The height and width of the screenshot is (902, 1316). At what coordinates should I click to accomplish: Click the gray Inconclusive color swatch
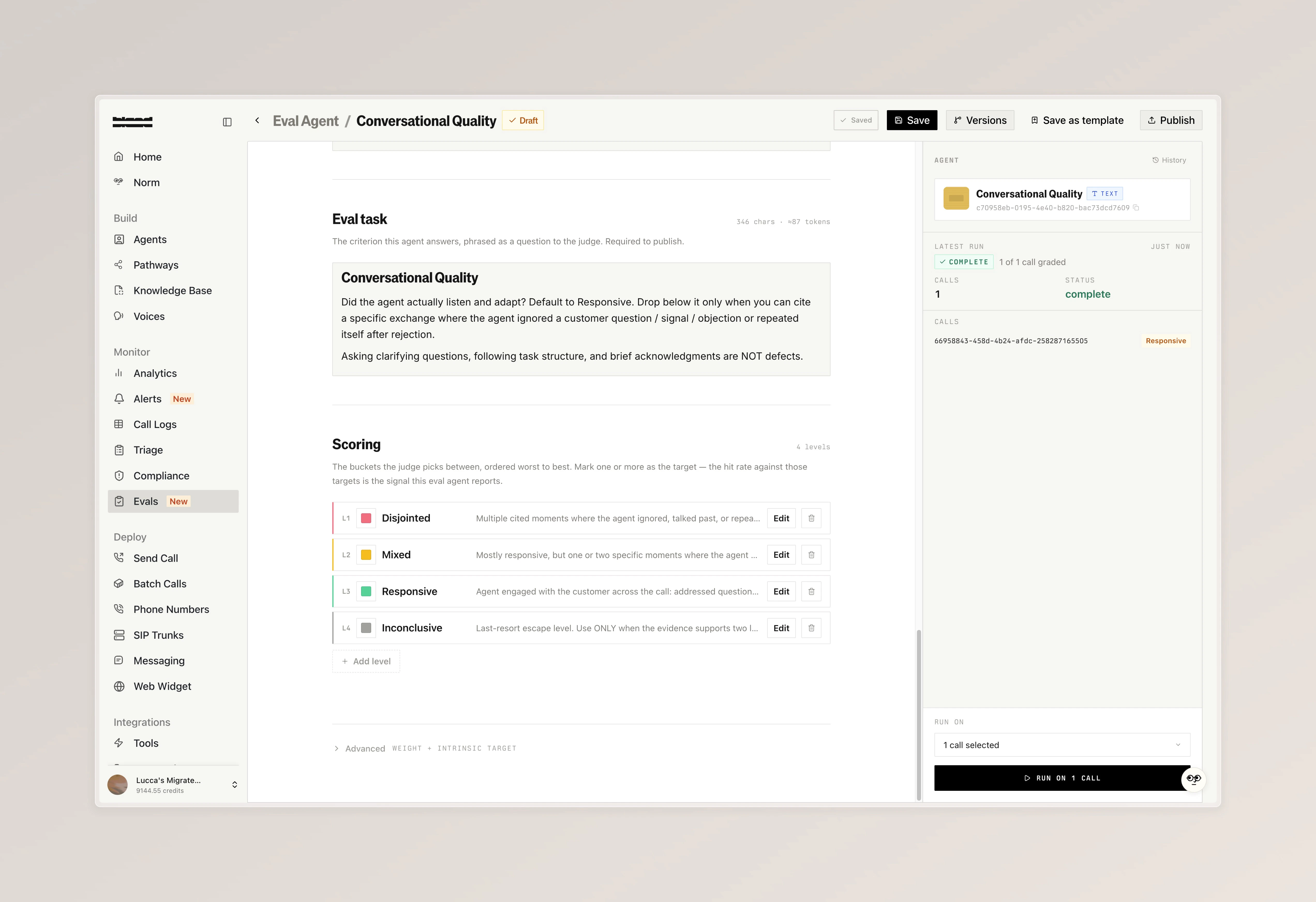click(366, 628)
